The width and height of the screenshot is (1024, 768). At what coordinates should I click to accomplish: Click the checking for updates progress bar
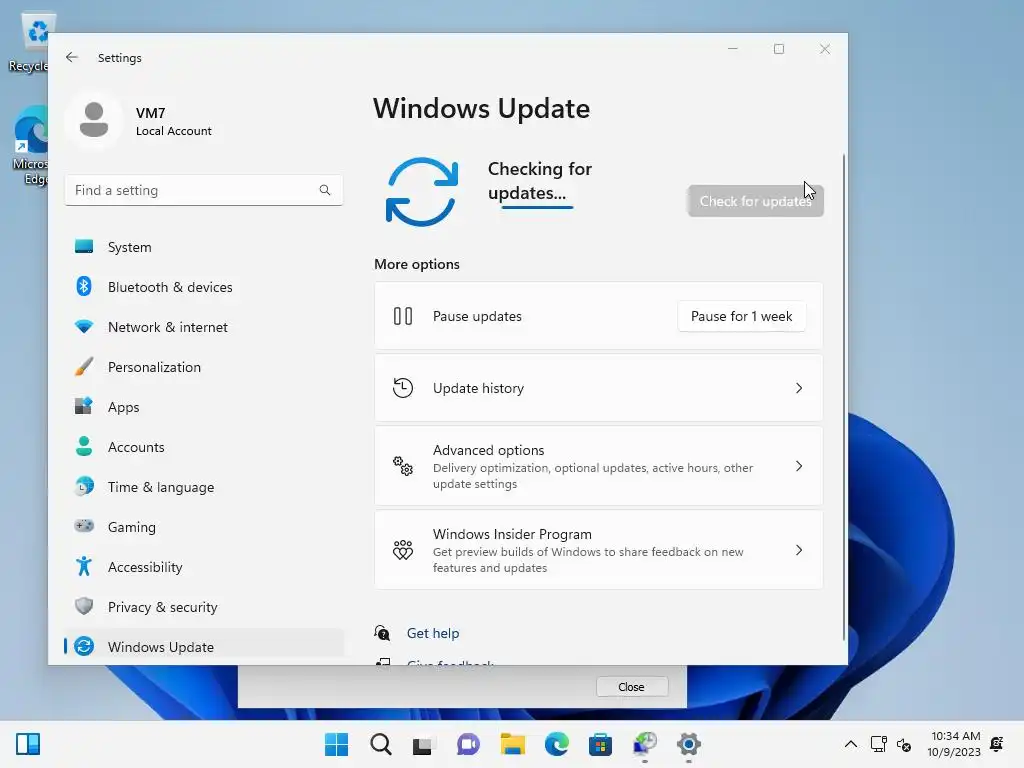pyautogui.click(x=537, y=207)
